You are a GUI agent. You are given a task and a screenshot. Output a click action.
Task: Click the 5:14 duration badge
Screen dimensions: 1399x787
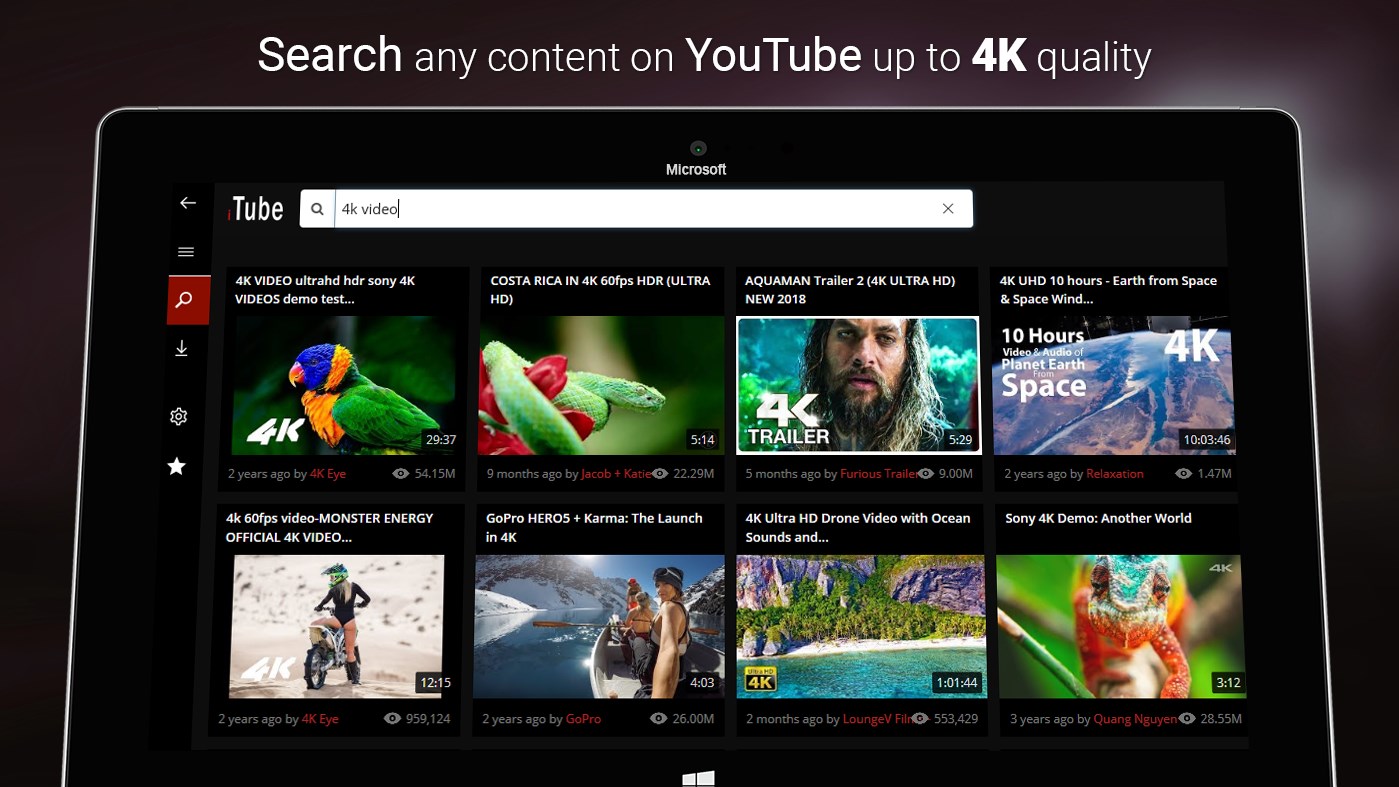coord(703,440)
